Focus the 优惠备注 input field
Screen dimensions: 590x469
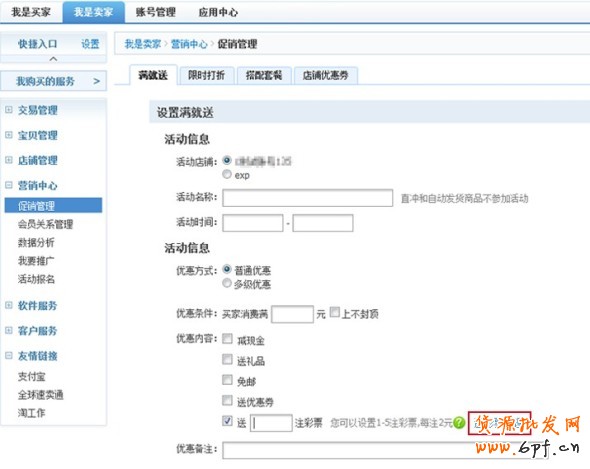pos(384,450)
